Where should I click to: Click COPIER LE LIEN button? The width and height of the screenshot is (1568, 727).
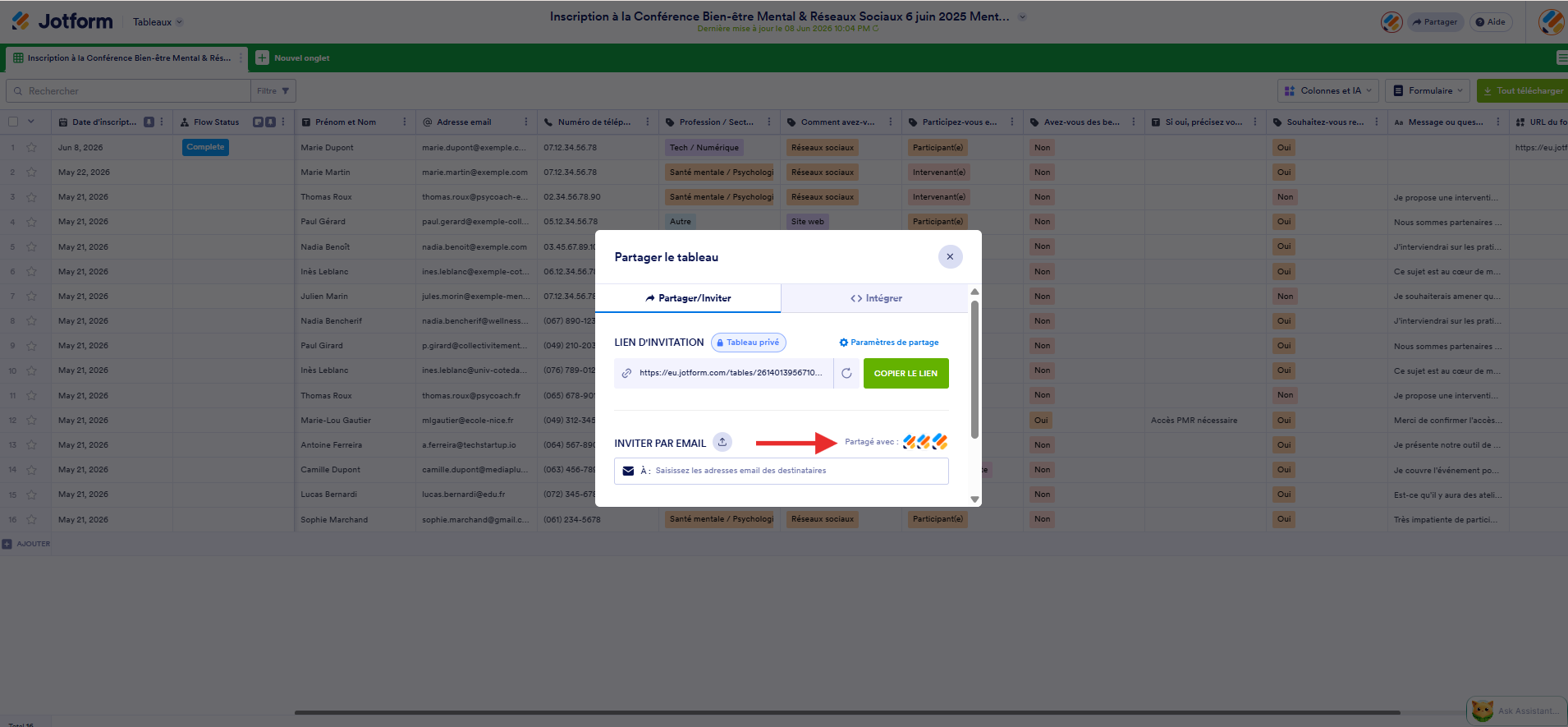905,373
